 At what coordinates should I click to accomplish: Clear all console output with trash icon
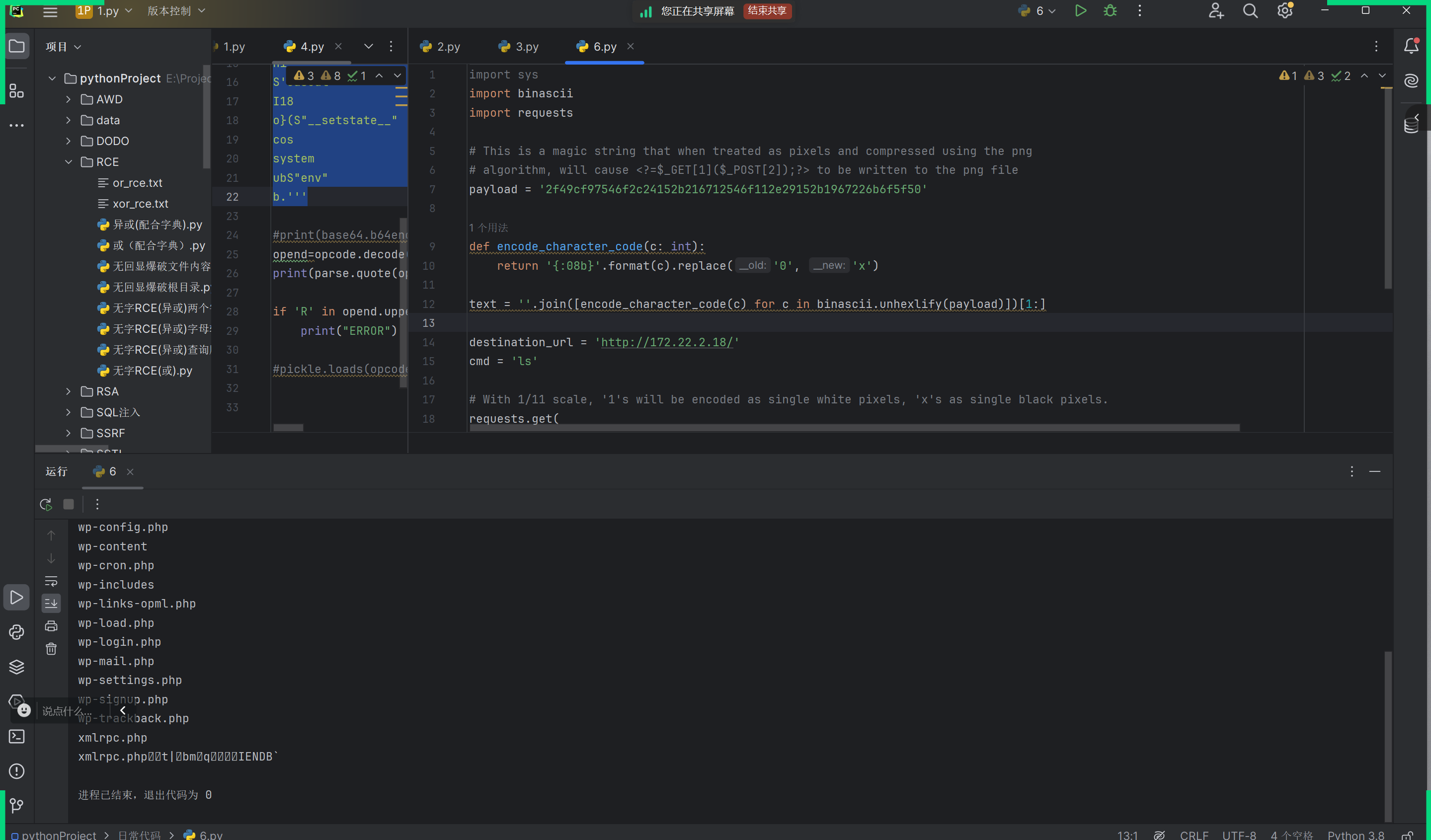click(51, 649)
